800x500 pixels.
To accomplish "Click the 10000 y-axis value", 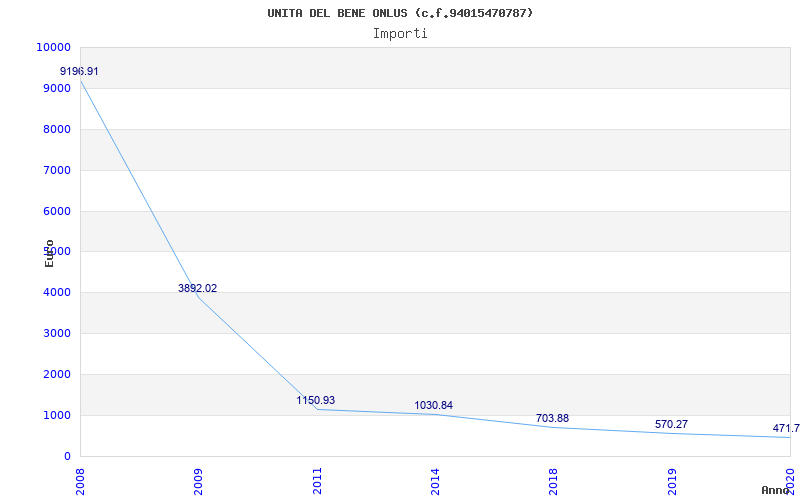I will pyautogui.click(x=54, y=47).
